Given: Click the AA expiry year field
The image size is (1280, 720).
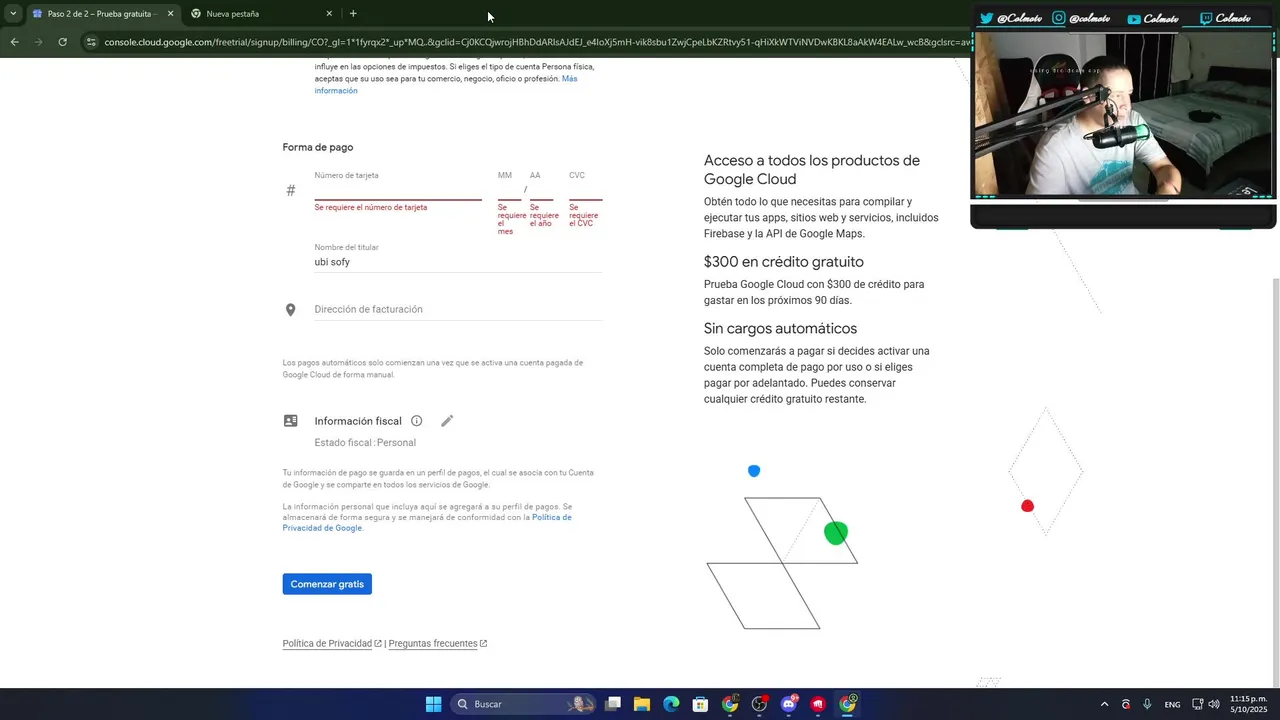Looking at the screenshot, I should [541, 190].
